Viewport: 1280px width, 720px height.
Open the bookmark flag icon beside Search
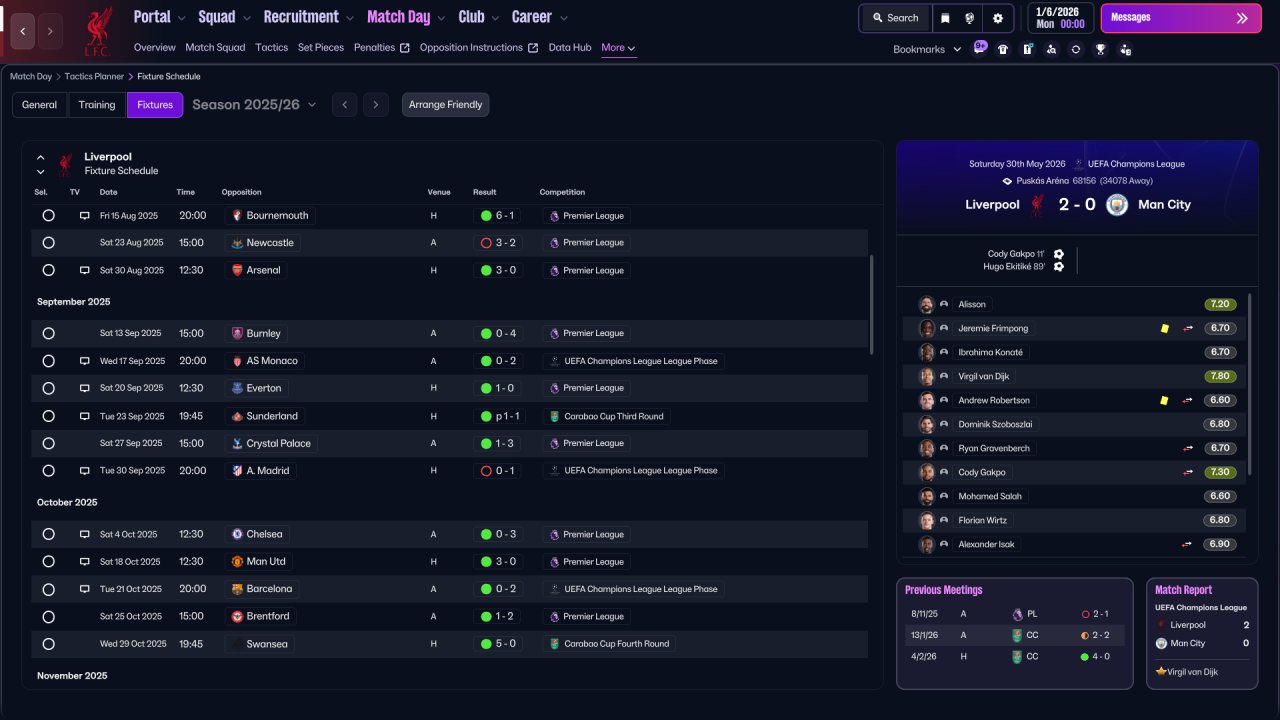pyautogui.click(x=946, y=18)
